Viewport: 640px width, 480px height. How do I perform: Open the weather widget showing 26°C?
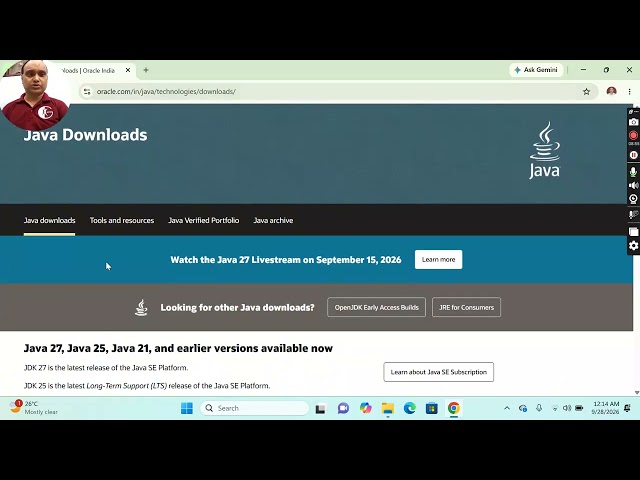point(33,408)
